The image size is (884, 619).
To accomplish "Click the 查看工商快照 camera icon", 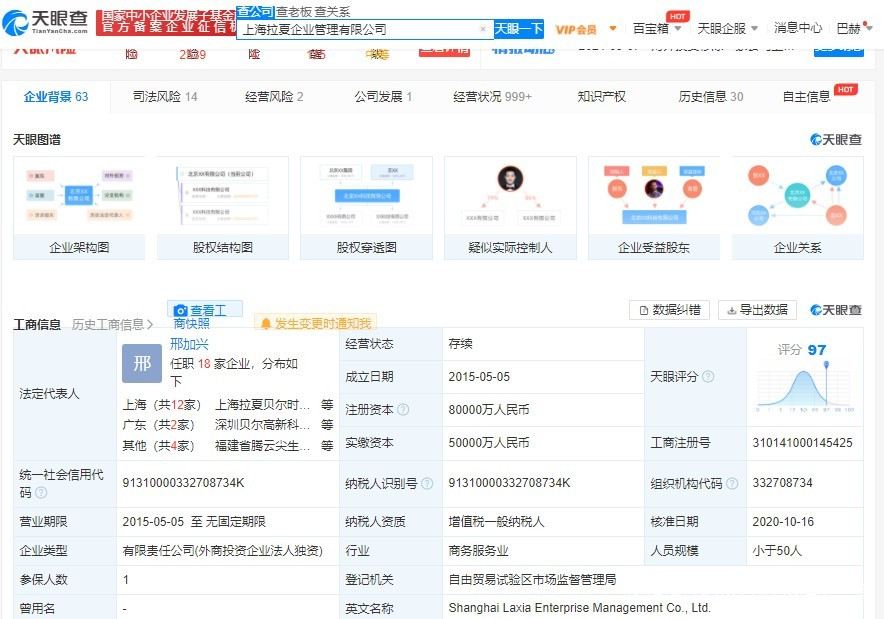I will click(180, 311).
